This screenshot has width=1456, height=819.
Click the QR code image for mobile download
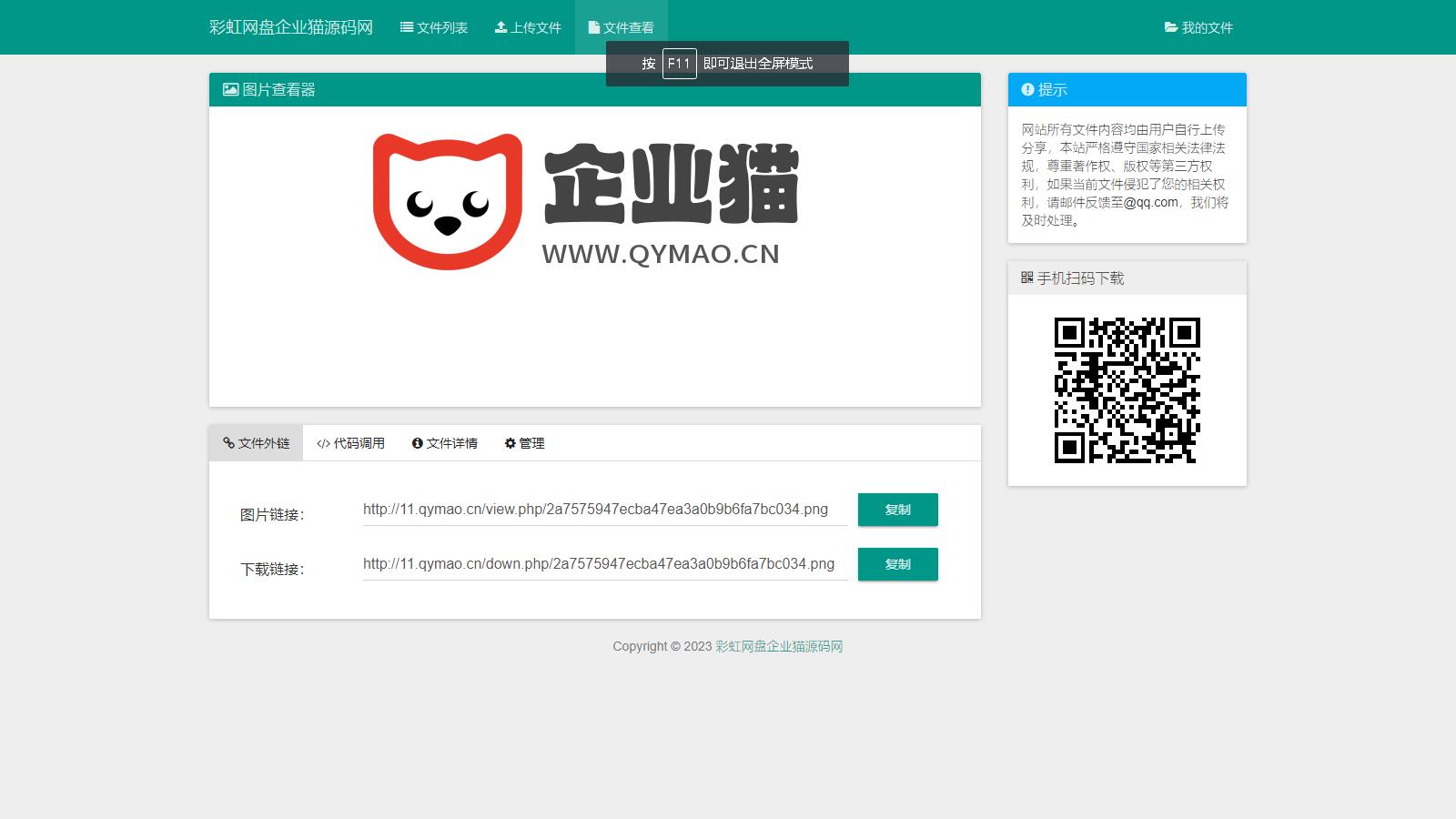(1127, 390)
